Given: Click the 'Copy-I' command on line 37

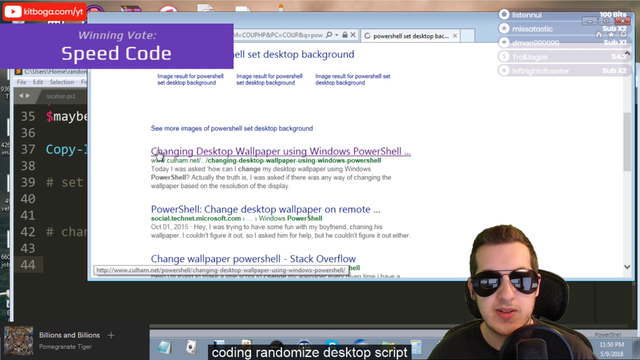Looking at the screenshot, I should point(67,149).
